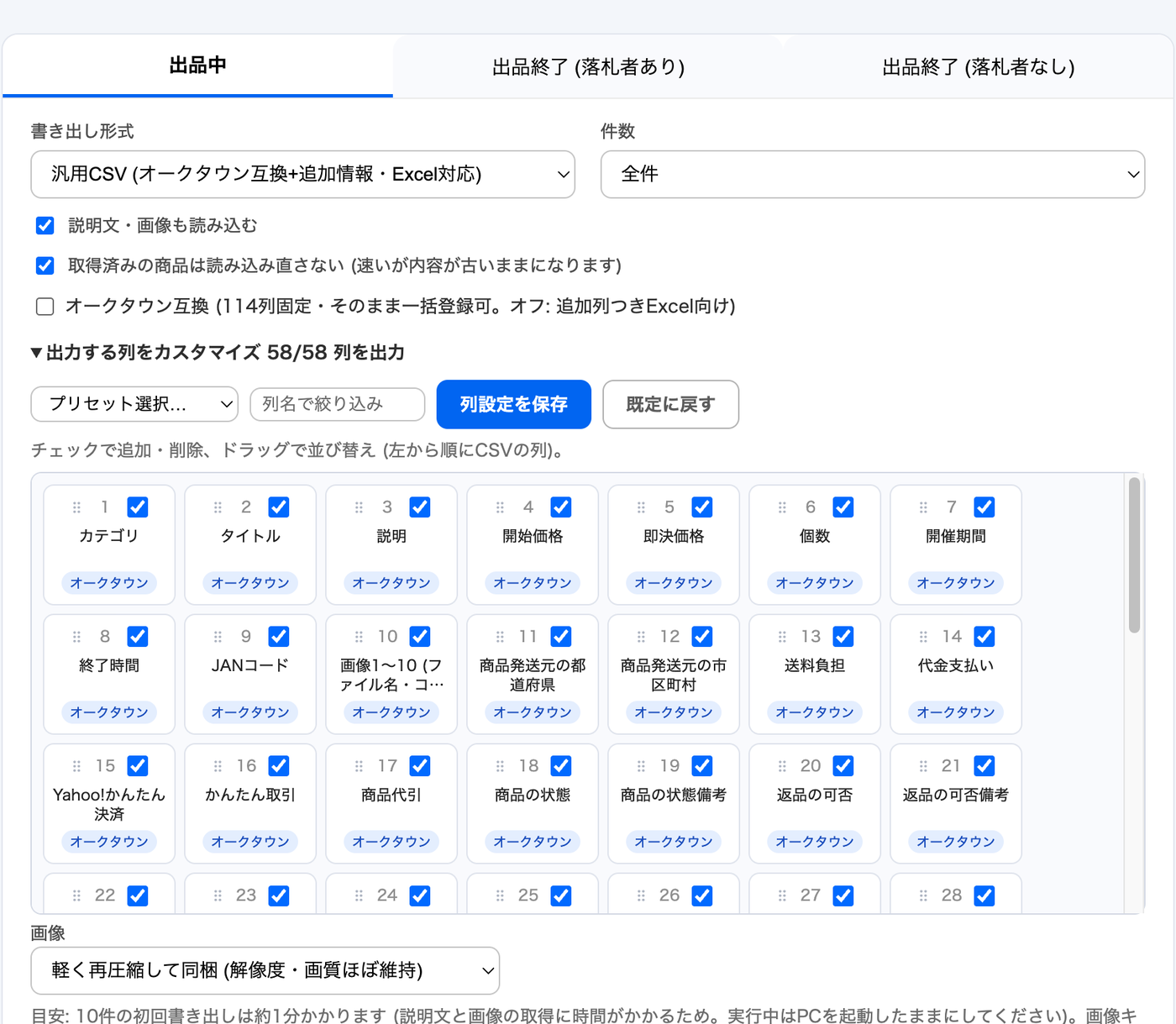The height and width of the screenshot is (1024, 1176).
Task: Click drag handle of 送料負担 card
Action: coord(782,637)
